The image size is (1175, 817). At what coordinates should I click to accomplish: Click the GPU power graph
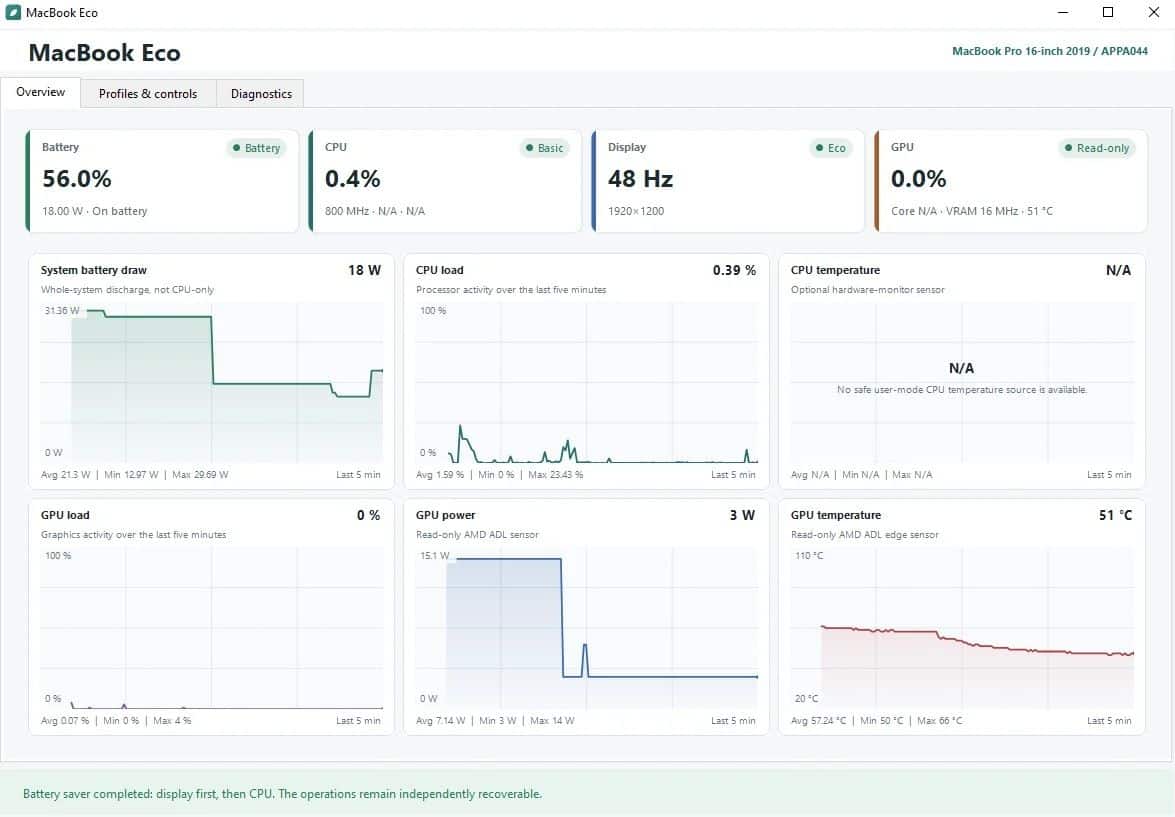pyautogui.click(x=586, y=617)
